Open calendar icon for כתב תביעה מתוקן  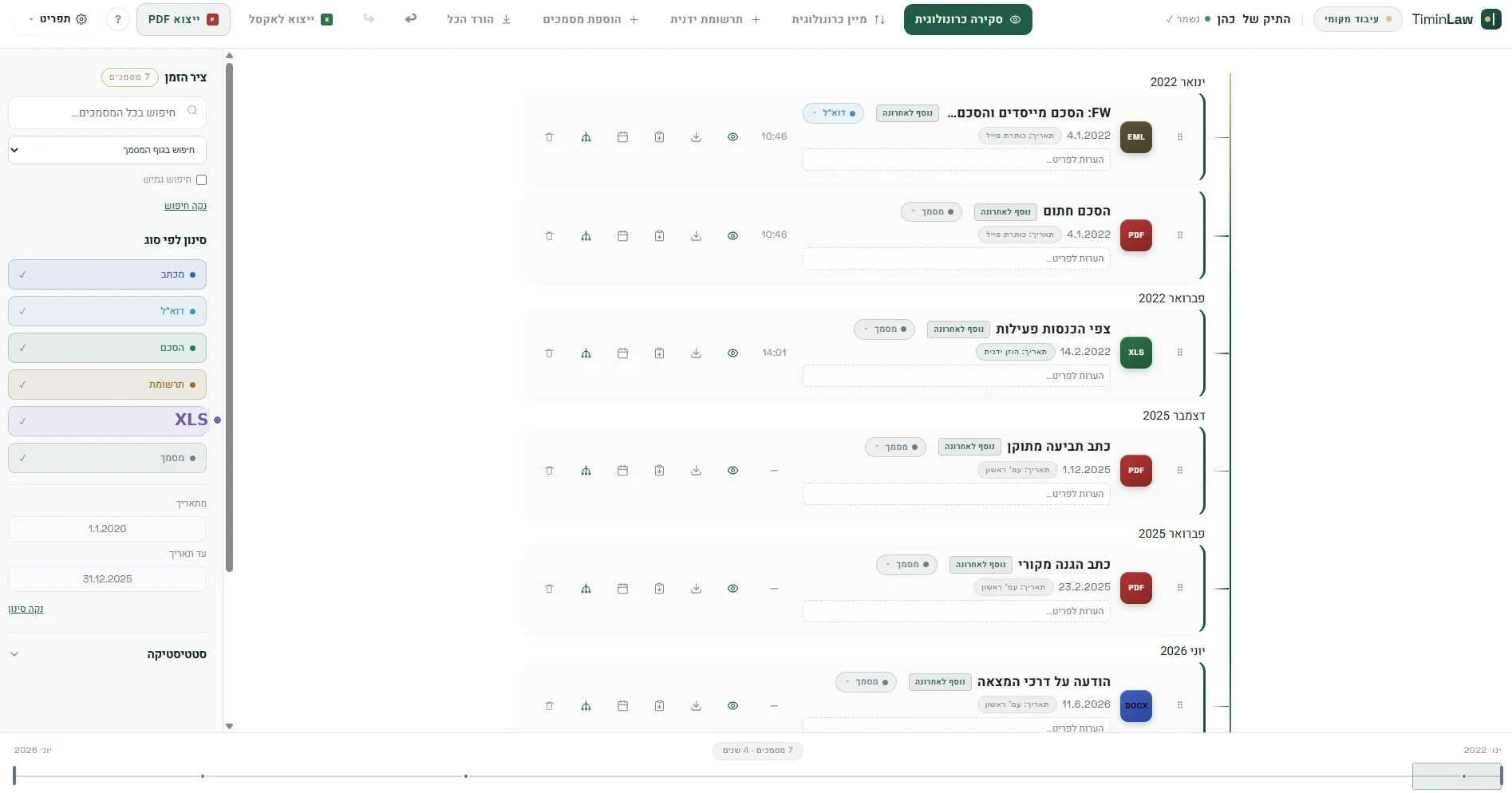click(622, 471)
